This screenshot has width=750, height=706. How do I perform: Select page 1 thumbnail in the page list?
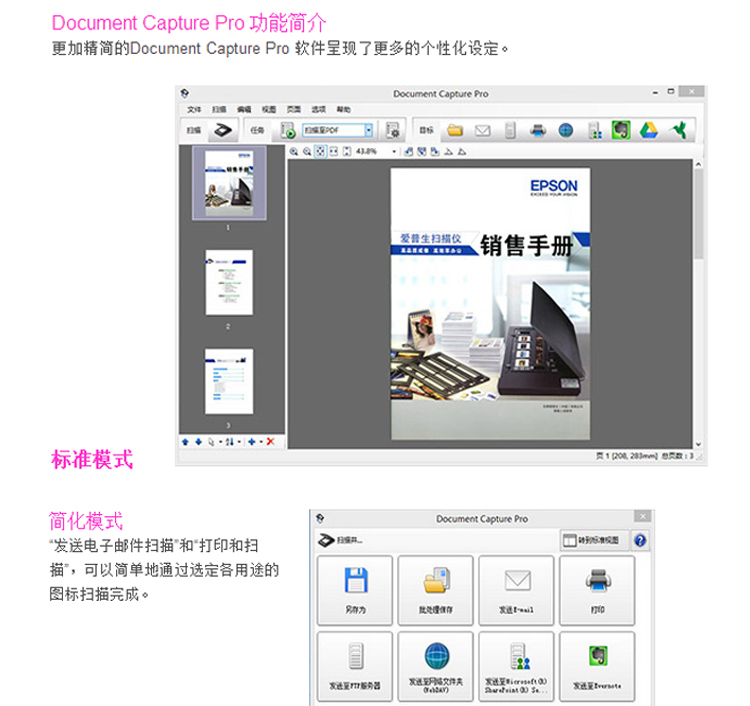click(230, 183)
